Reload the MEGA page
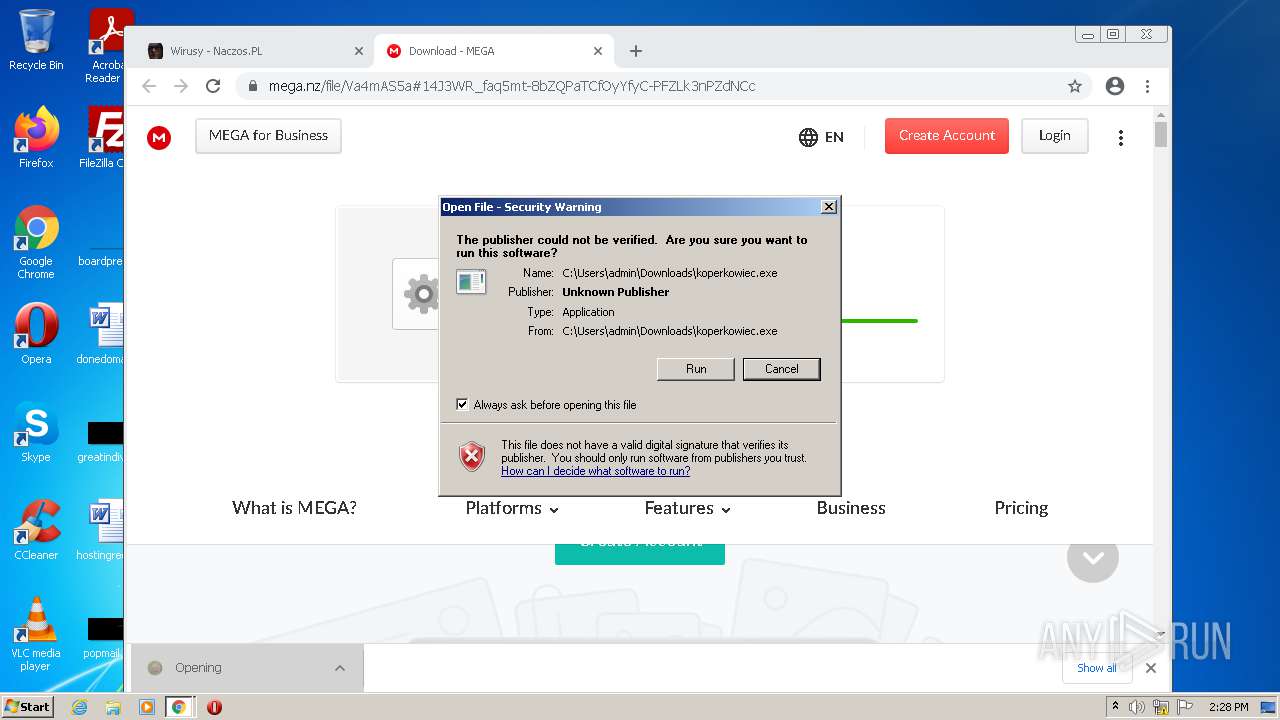This screenshot has height=720, width=1280. (213, 86)
